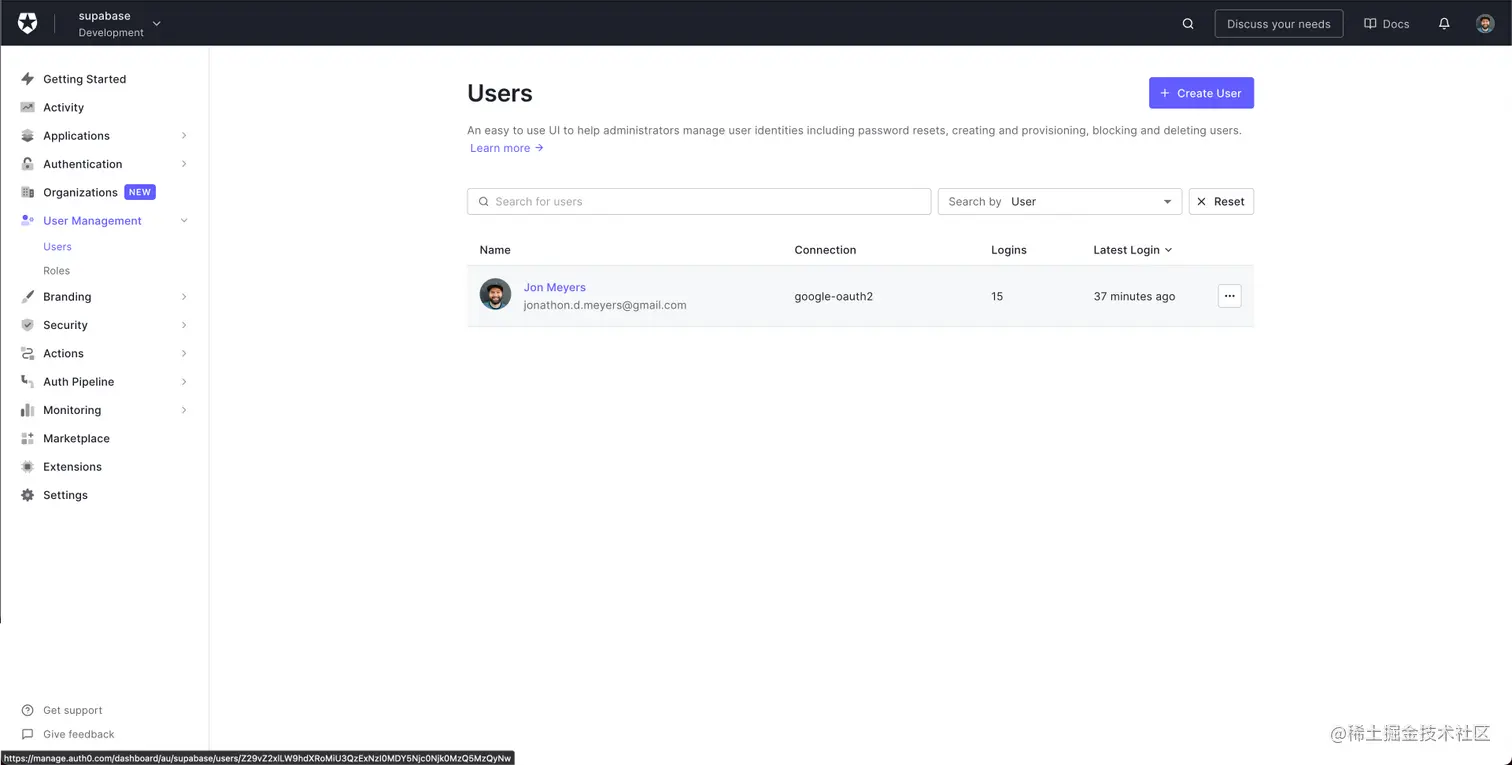This screenshot has height=765, width=1512.
Task: Open the Security shield icon
Action: tap(27, 324)
